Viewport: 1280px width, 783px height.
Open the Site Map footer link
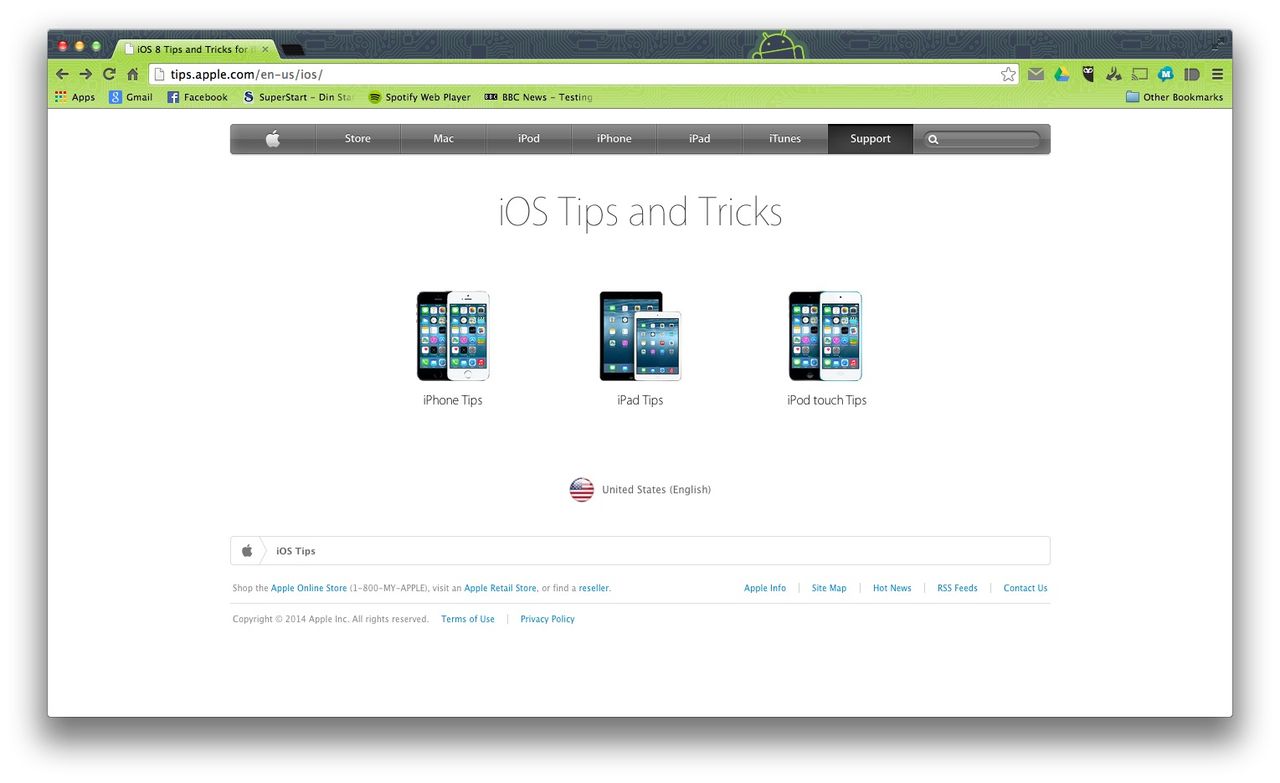pos(829,588)
